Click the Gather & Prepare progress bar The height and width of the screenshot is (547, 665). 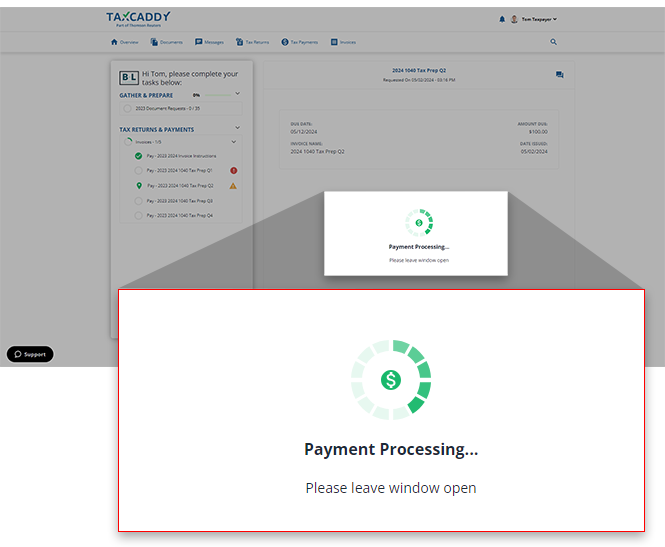click(x=218, y=95)
